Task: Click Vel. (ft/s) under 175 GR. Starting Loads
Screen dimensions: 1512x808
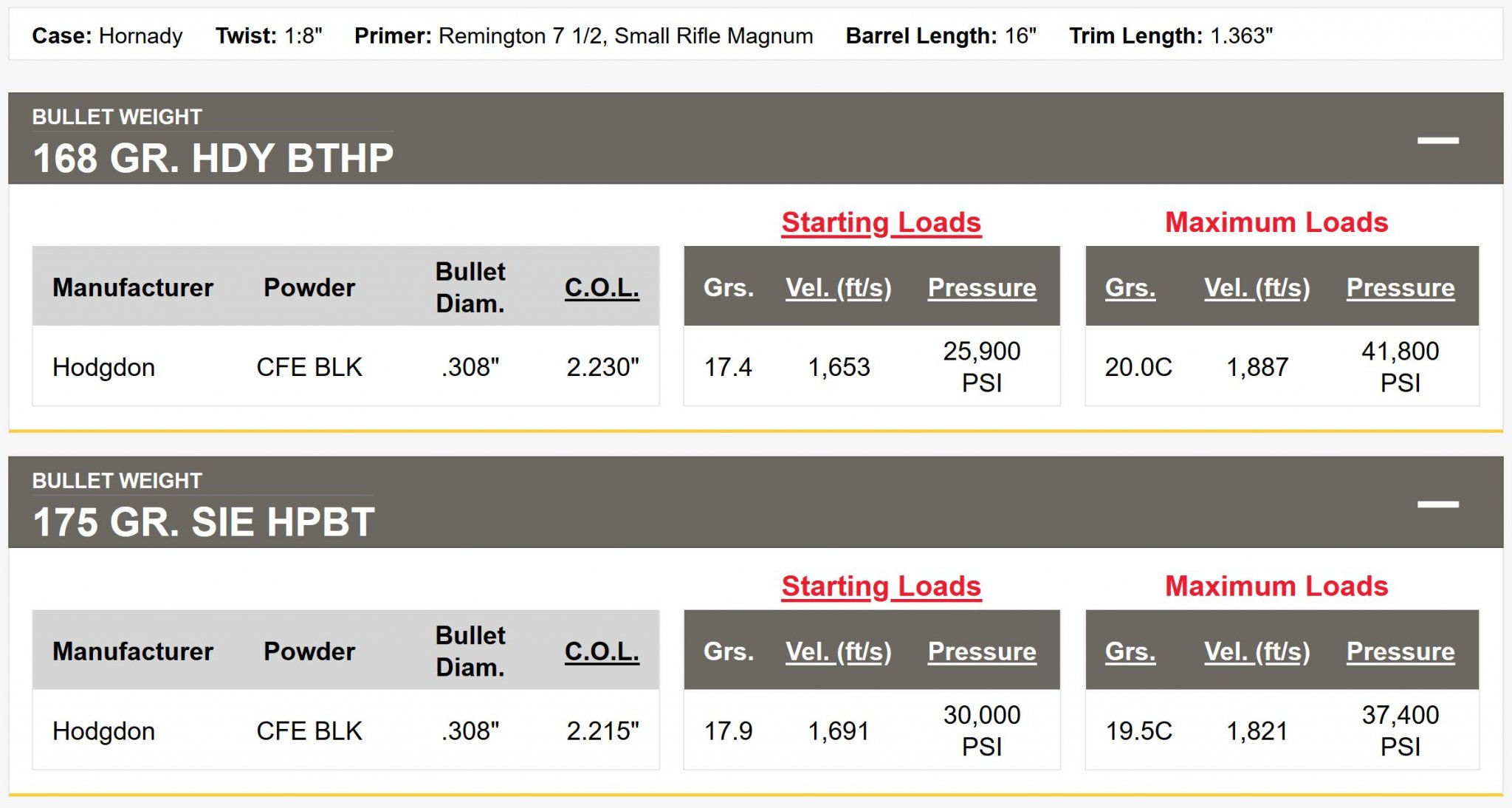Action: (838, 651)
